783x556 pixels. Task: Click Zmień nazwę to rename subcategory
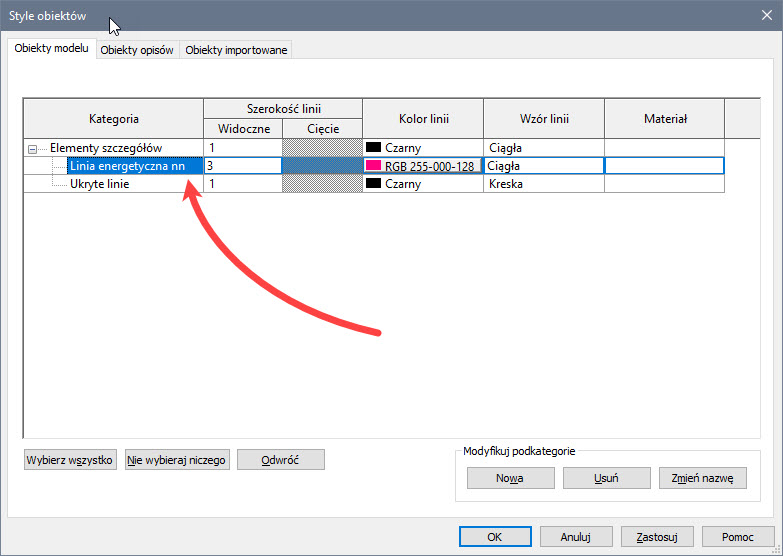702,478
